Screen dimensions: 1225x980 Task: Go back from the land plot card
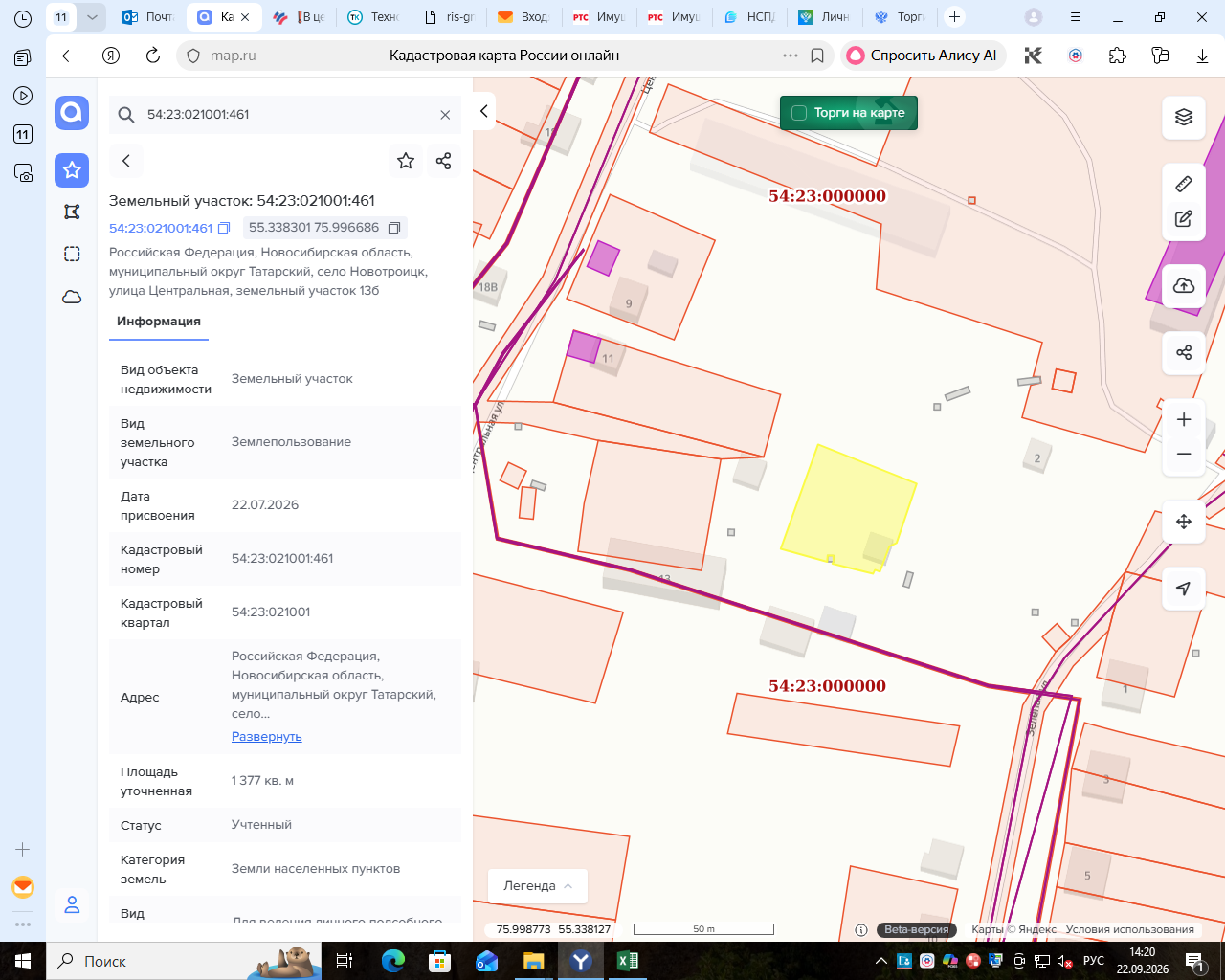click(126, 161)
